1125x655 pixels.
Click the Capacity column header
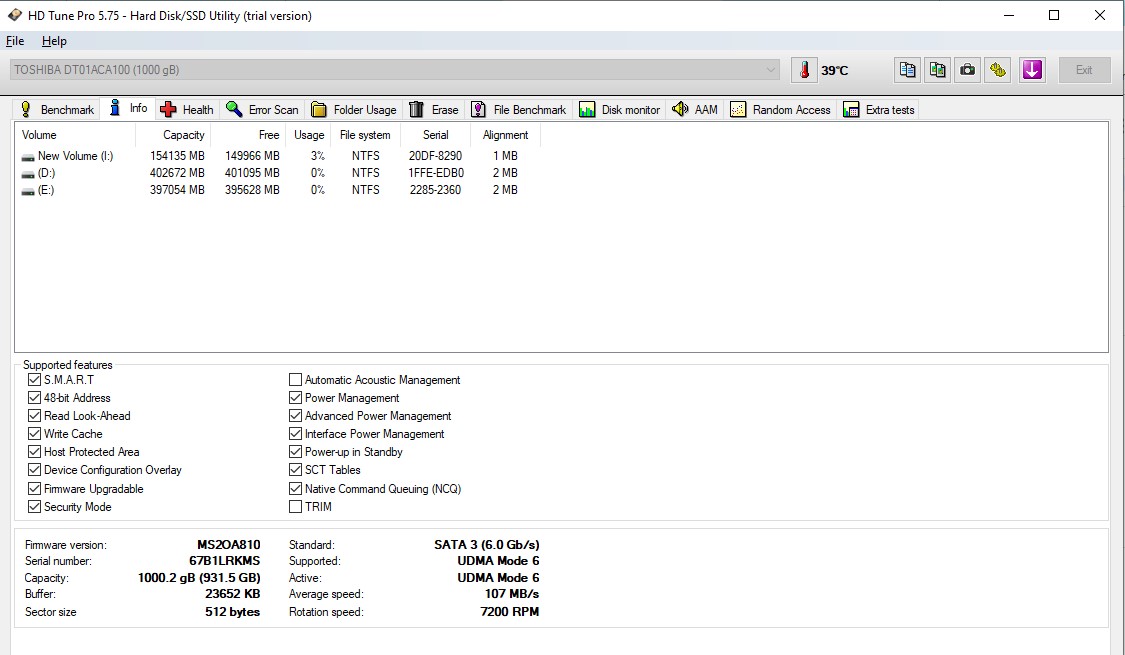[x=183, y=135]
